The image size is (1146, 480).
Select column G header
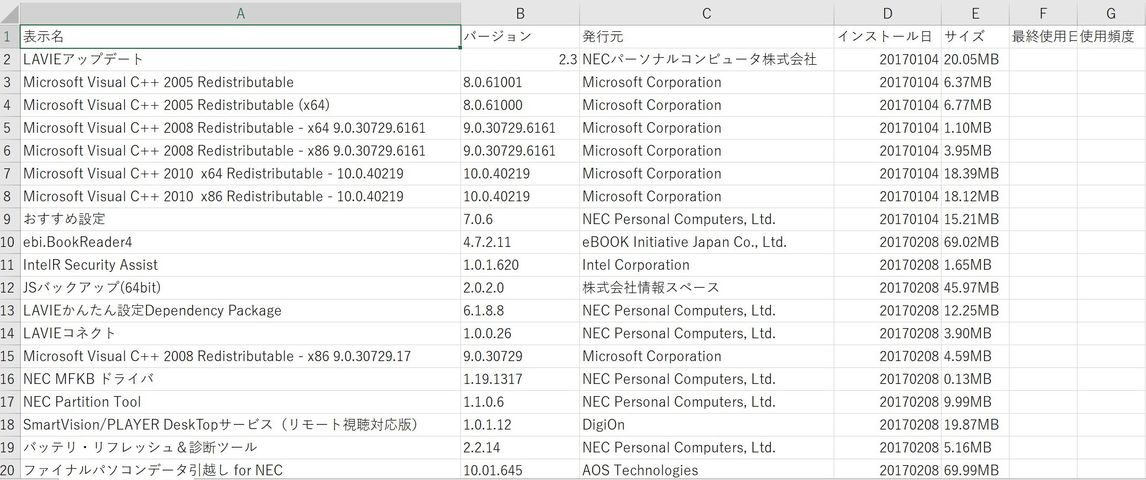click(x=1111, y=13)
